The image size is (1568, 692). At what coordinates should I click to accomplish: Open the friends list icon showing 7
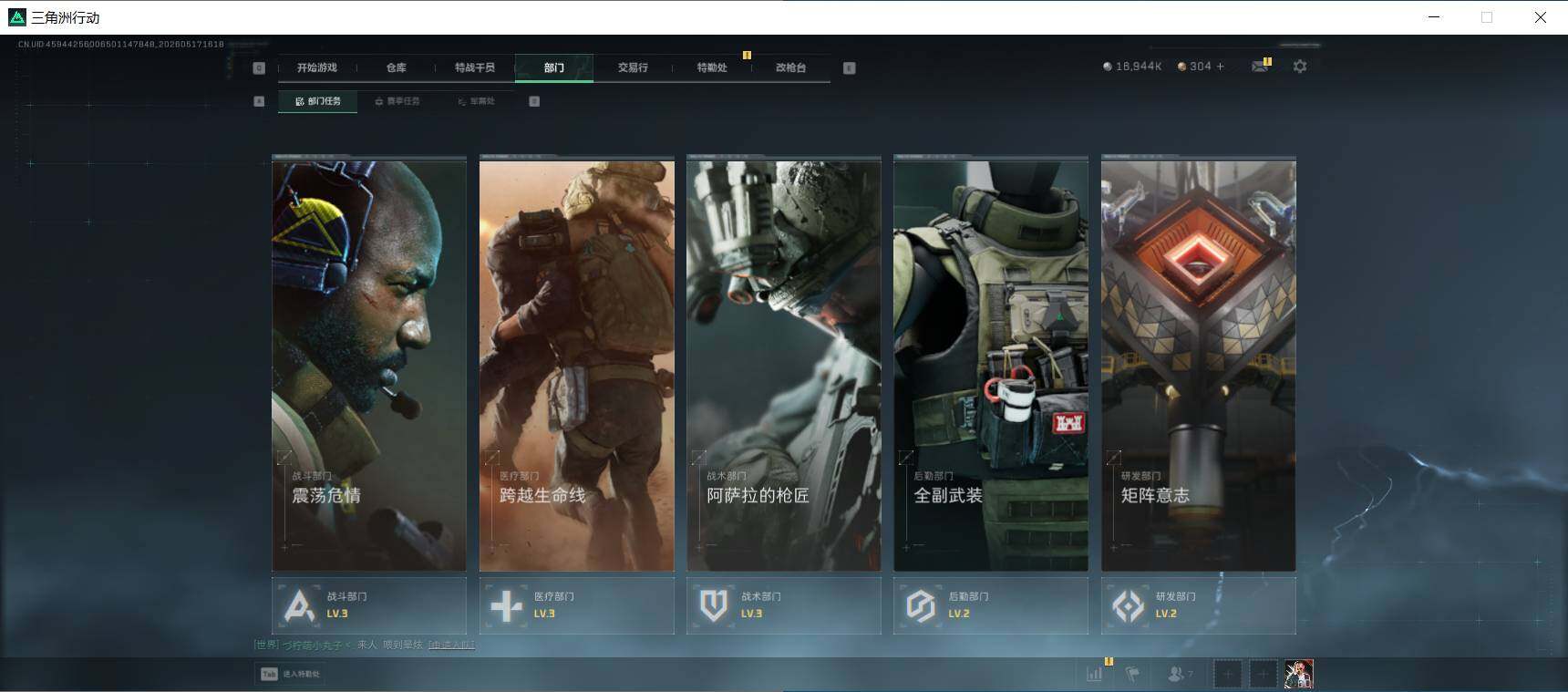pos(1180,674)
